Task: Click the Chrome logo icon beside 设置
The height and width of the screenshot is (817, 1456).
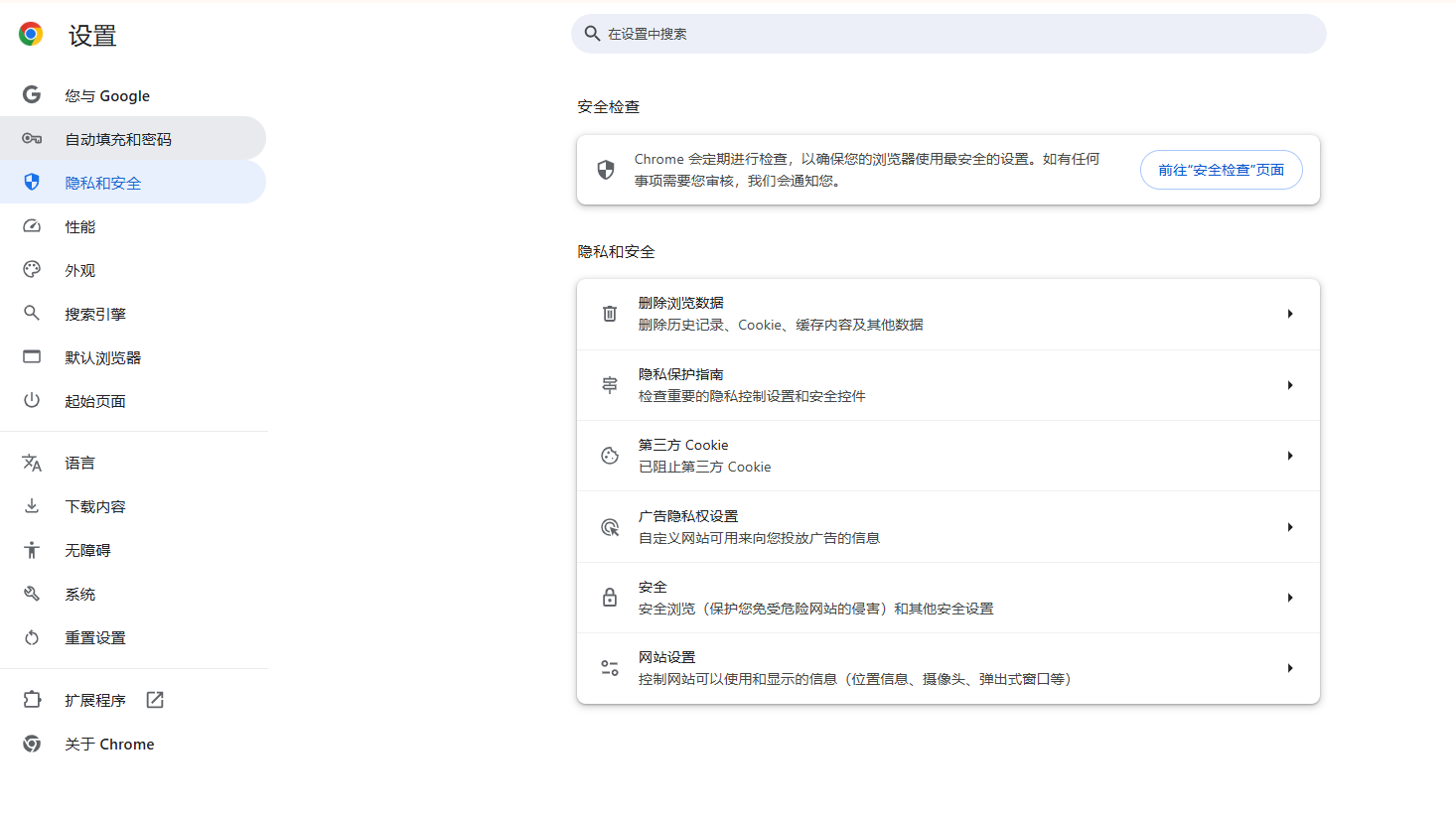Action: (x=31, y=35)
